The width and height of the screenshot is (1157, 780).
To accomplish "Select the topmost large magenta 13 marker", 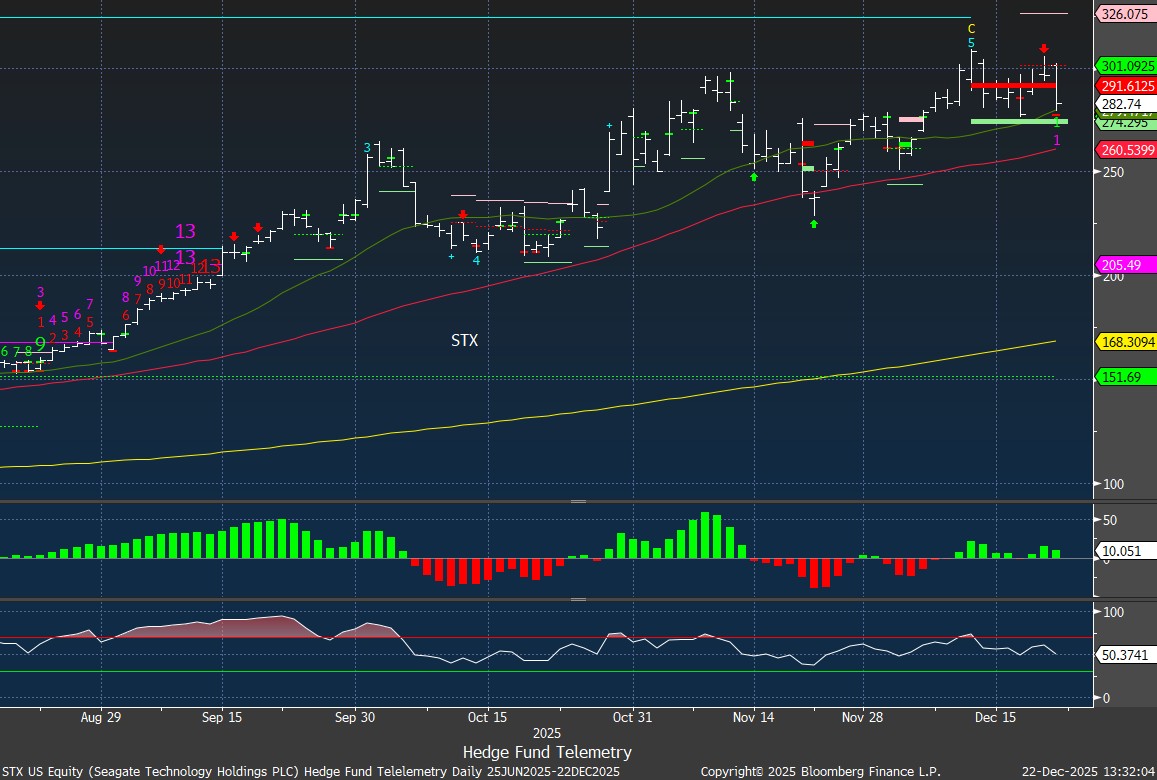I will [x=185, y=232].
